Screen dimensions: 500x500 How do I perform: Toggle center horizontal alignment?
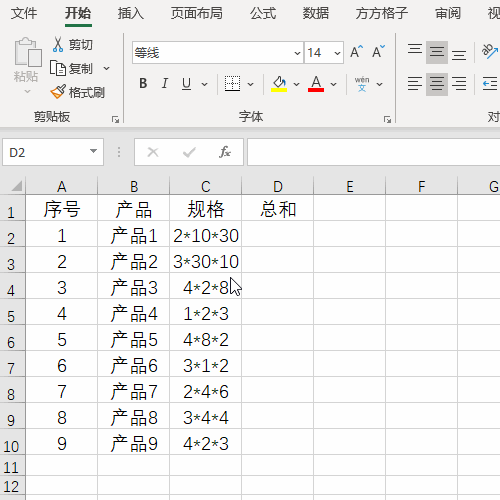(x=437, y=84)
